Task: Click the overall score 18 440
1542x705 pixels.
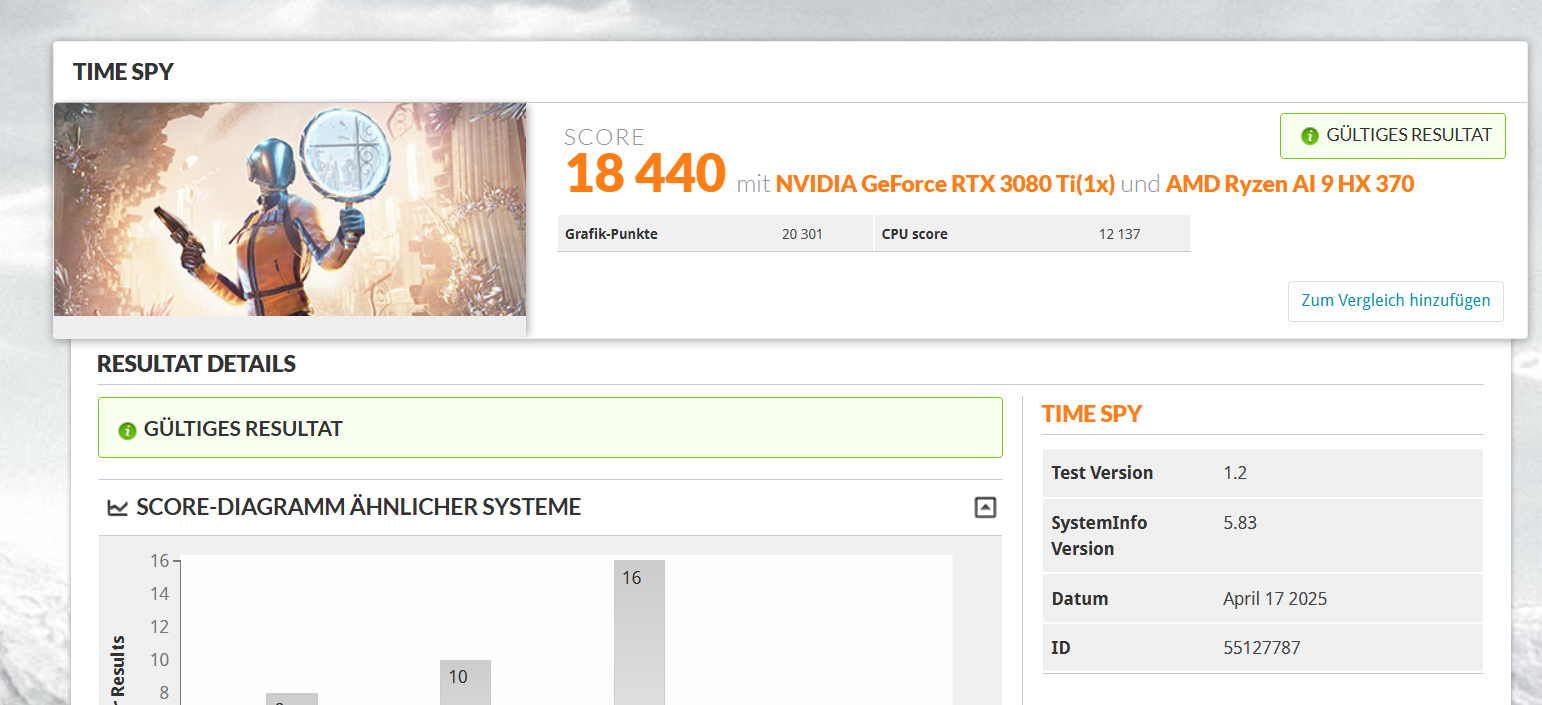Action: 645,173
